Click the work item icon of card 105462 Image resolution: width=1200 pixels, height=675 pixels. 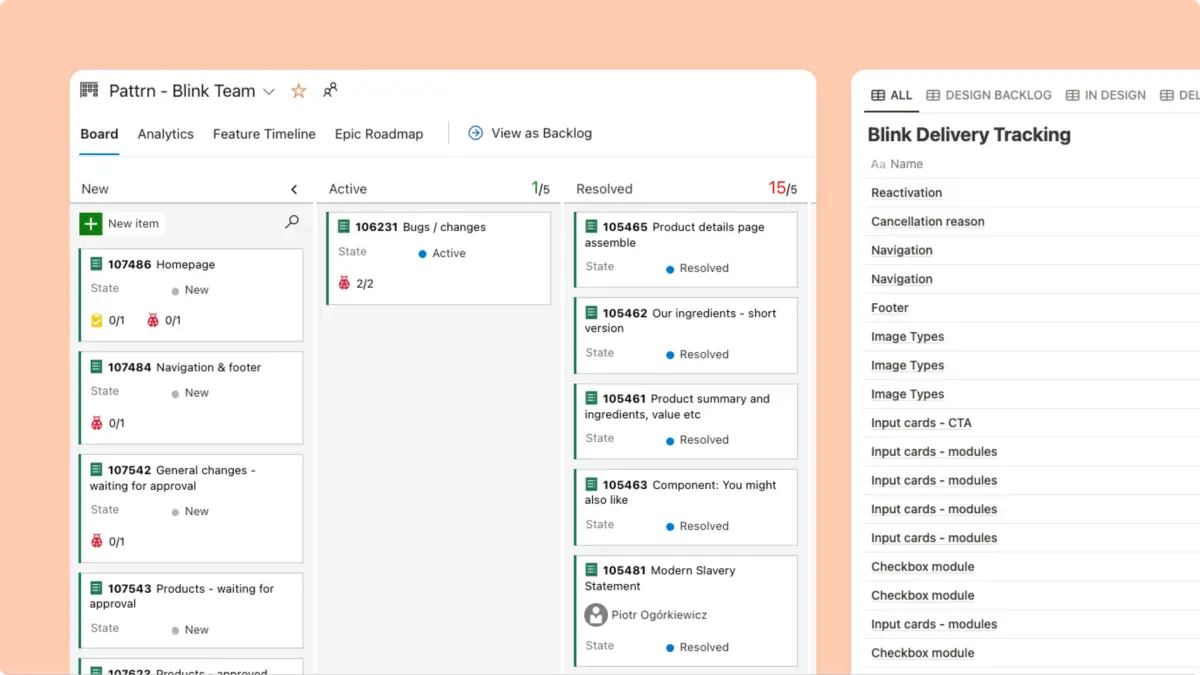pyautogui.click(x=591, y=313)
